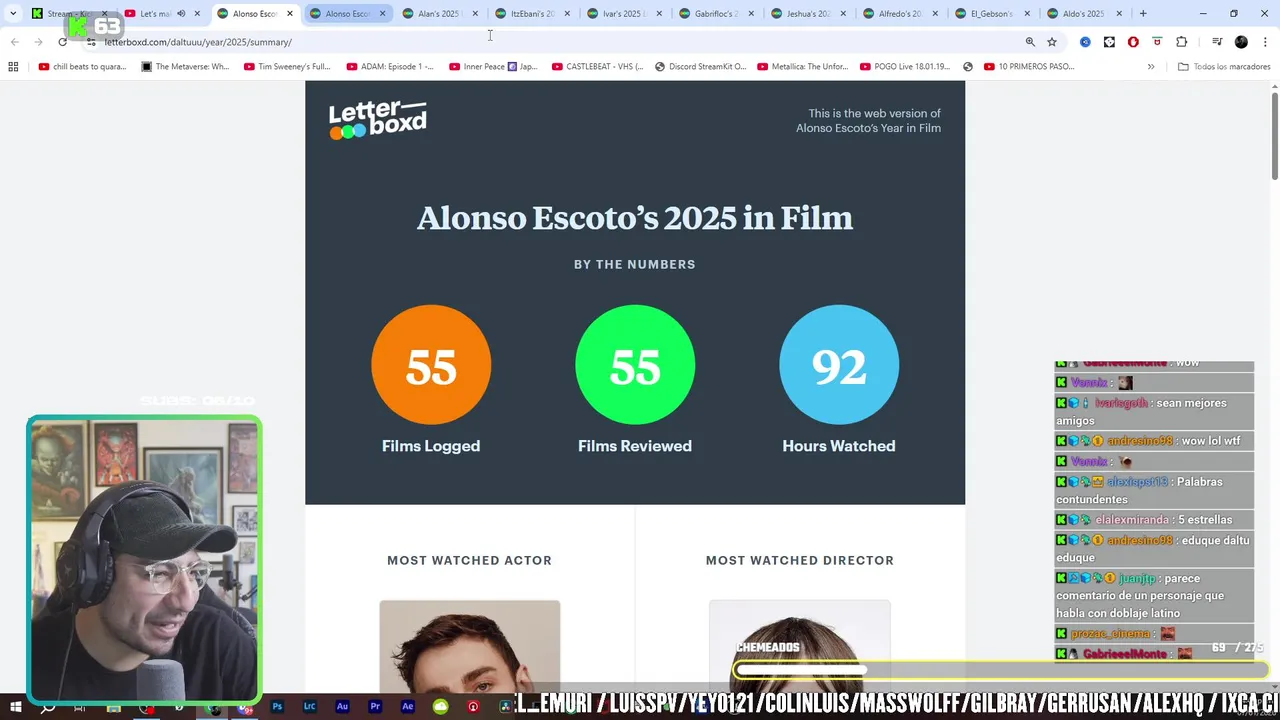This screenshot has width=1280, height=720.
Task: Click the Letterboxd logo in page header
Action: (x=378, y=120)
